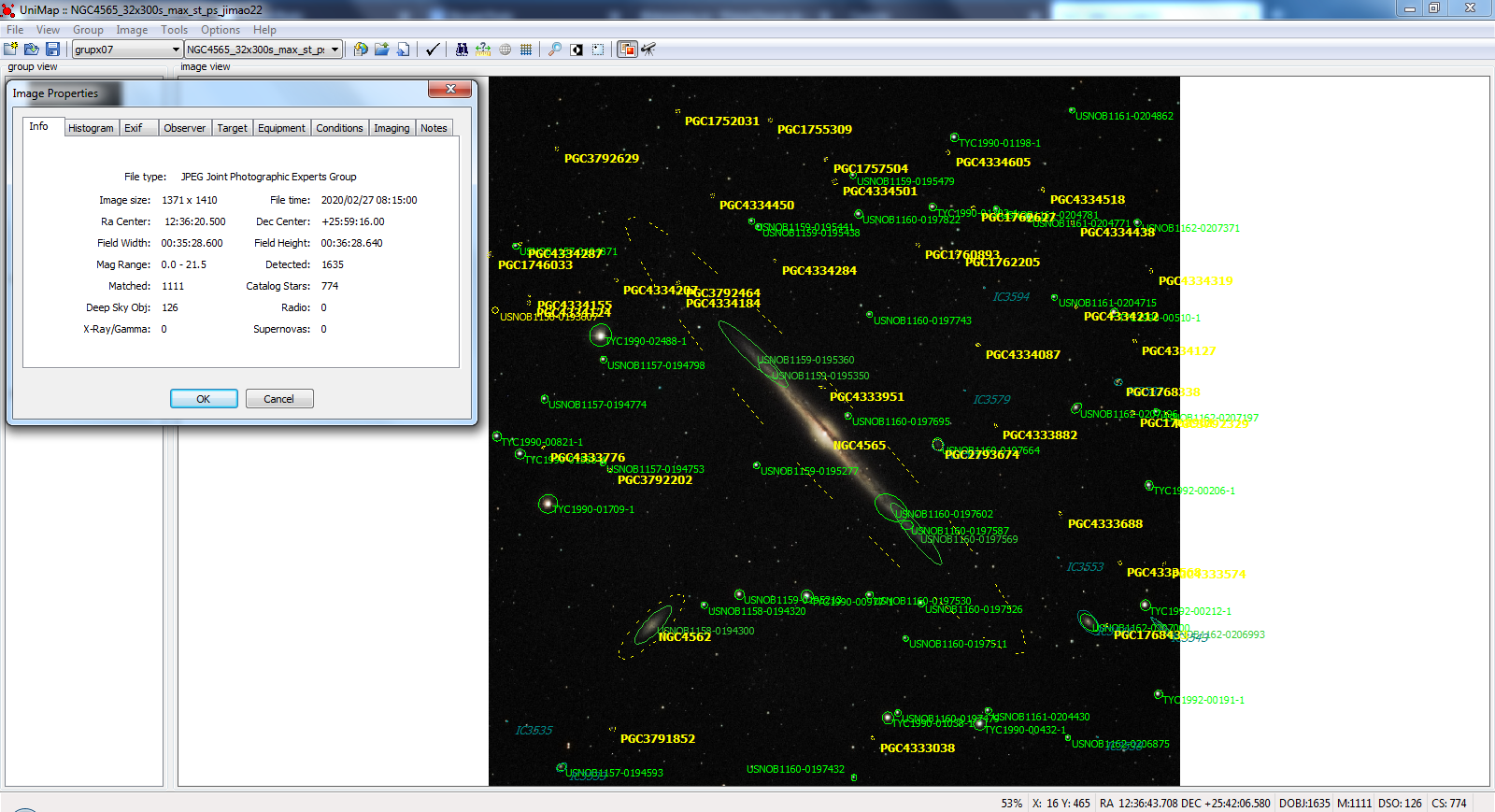Expand the NGC4565 image selection dropdown
The height and width of the screenshot is (812, 1495).
click(263, 50)
